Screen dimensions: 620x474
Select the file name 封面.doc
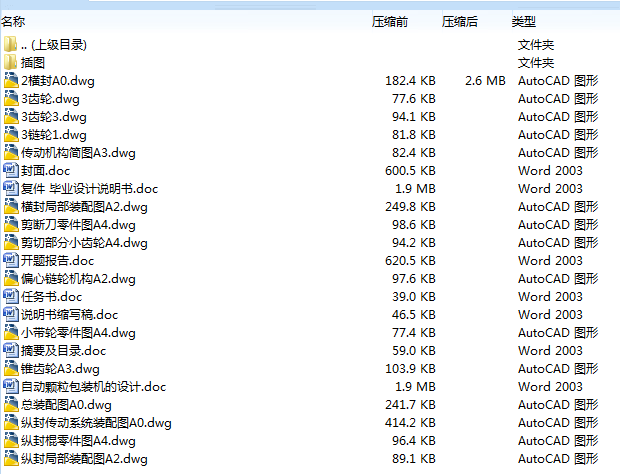tap(45, 171)
